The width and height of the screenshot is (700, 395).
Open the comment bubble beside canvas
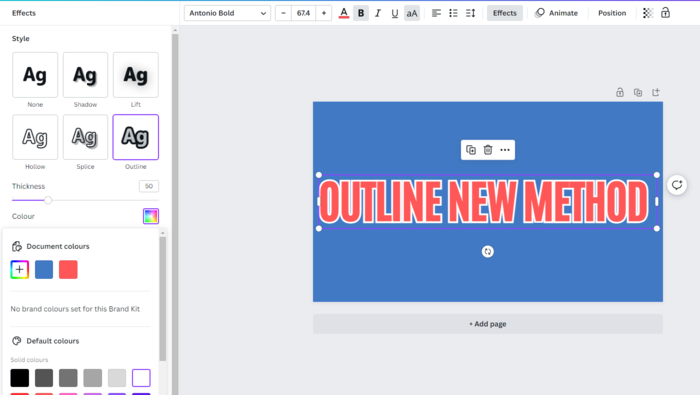[x=677, y=185]
